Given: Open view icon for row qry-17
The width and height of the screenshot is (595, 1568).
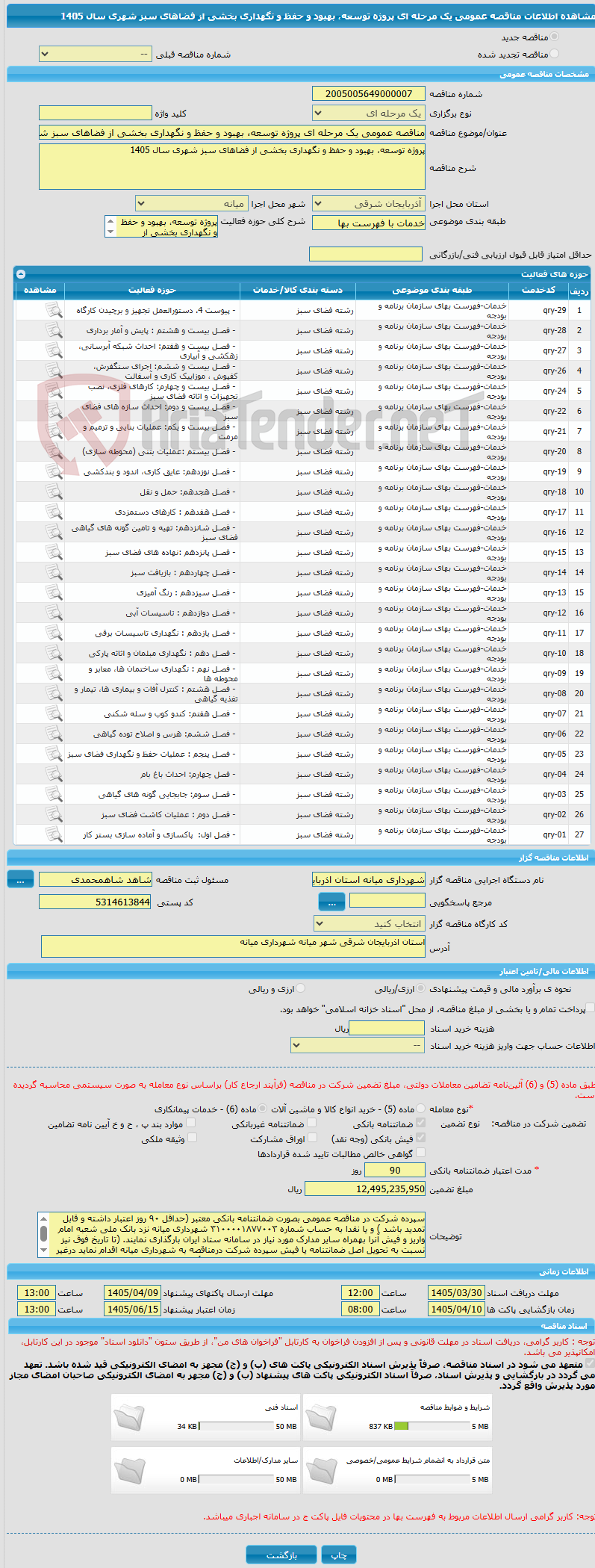Looking at the screenshot, I should (54, 512).
